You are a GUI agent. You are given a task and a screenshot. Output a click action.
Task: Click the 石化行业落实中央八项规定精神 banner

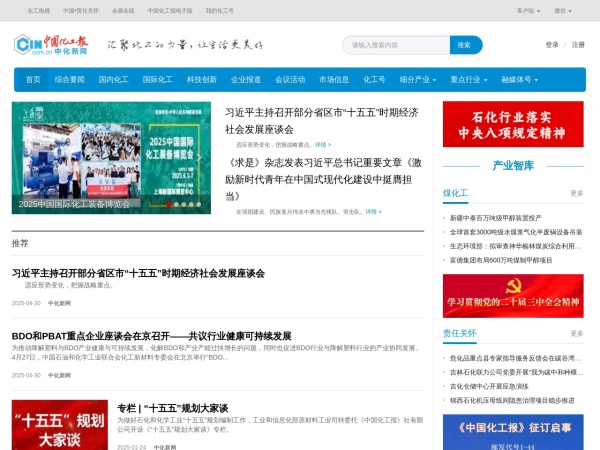(513, 124)
